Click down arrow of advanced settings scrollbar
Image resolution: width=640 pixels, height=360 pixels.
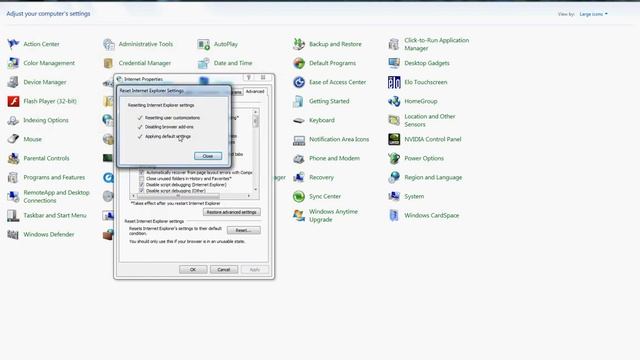[x=256, y=189]
